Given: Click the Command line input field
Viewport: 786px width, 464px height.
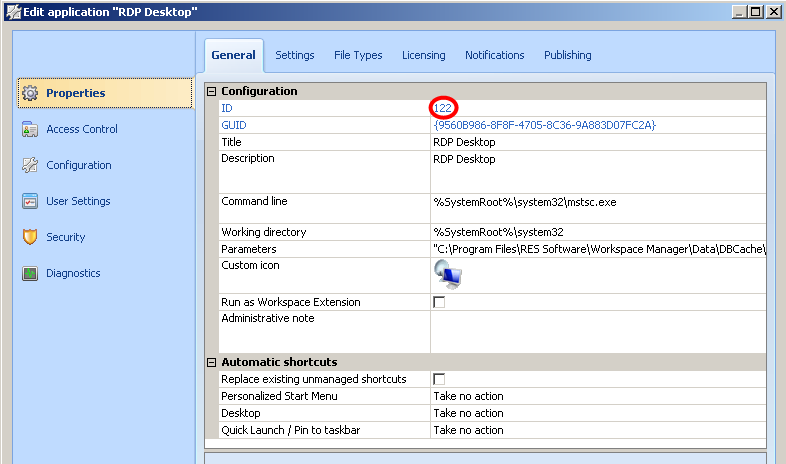Looking at the screenshot, I should [x=598, y=201].
